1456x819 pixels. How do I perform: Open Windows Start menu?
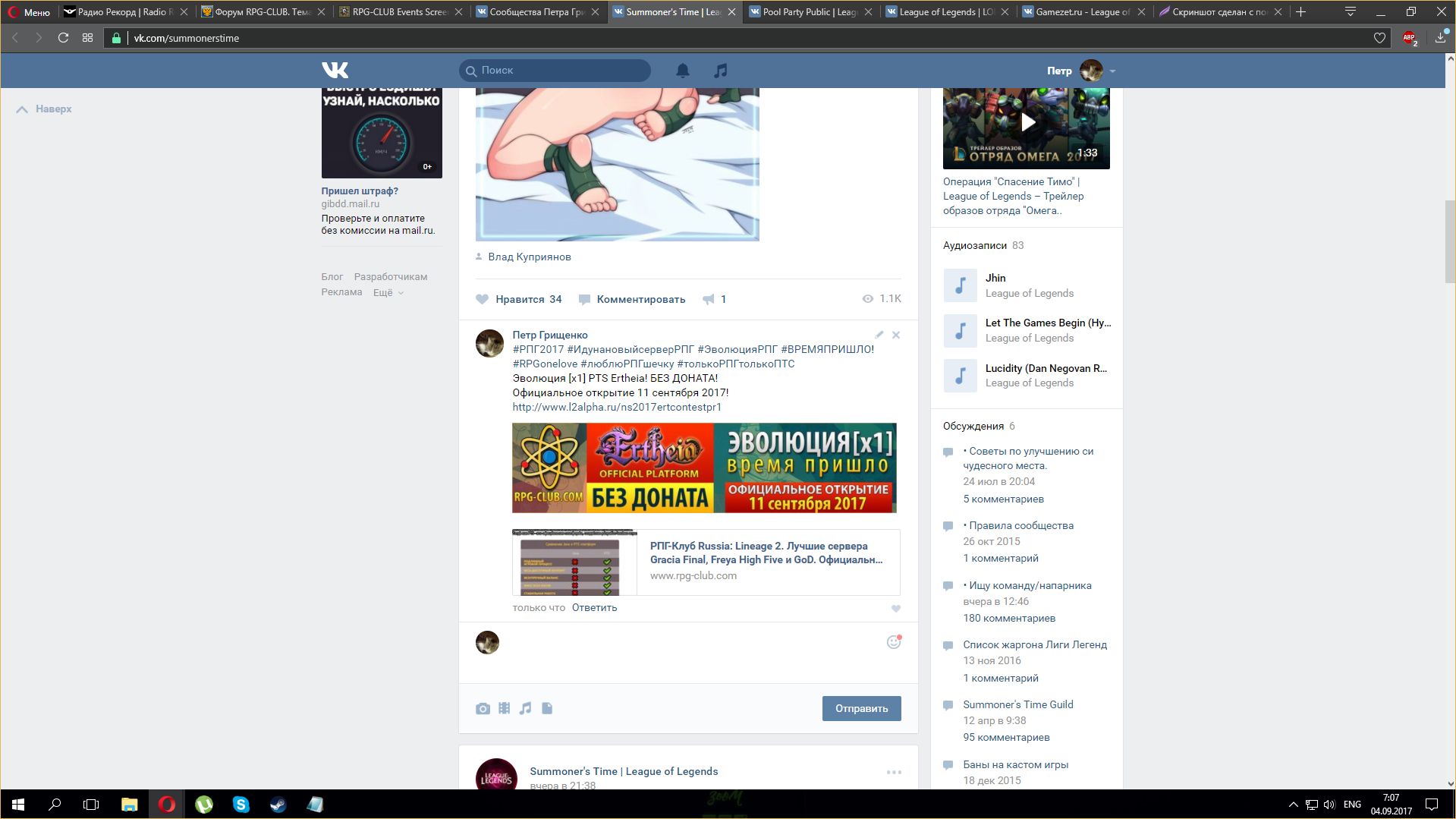tap(18, 805)
